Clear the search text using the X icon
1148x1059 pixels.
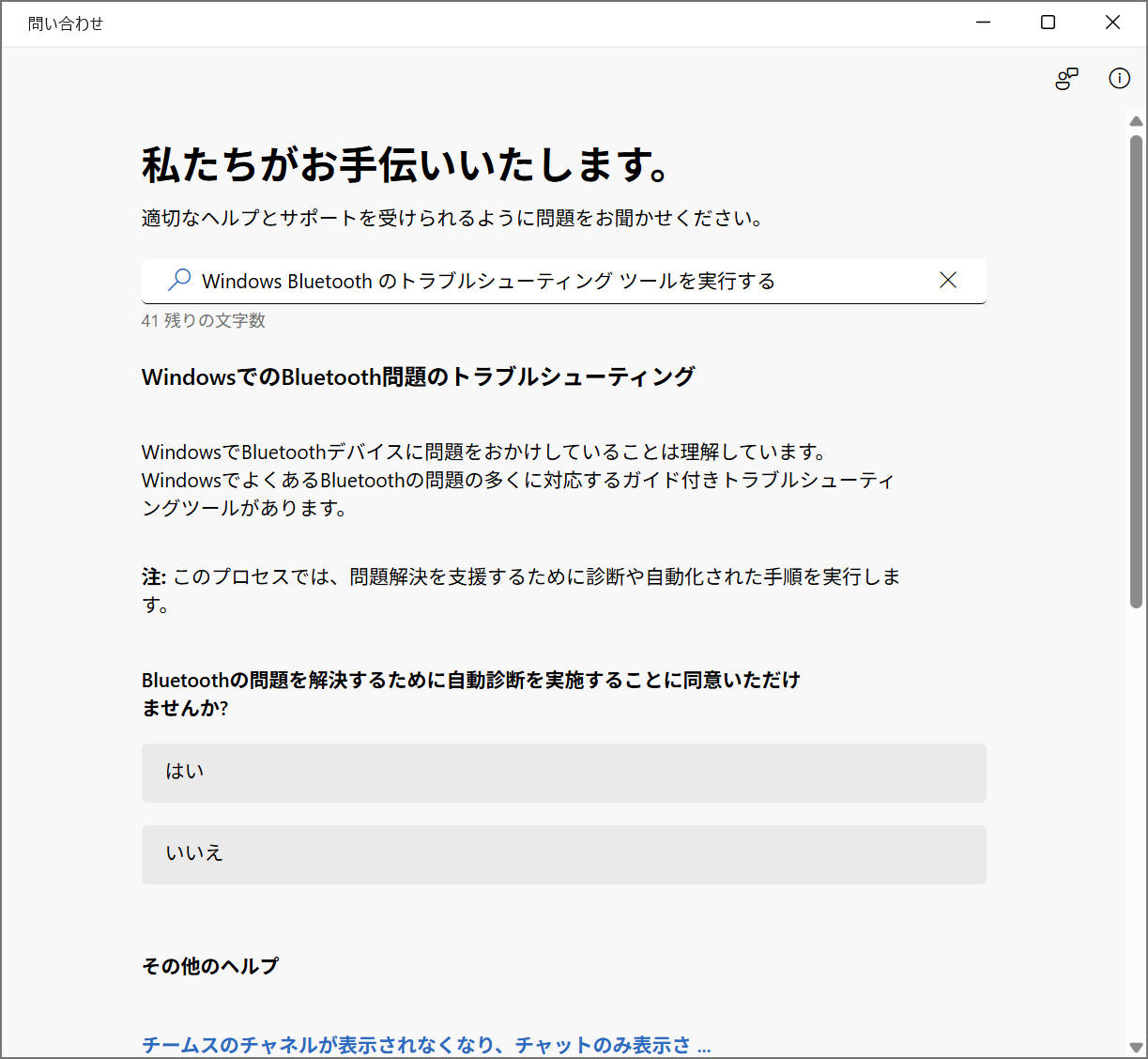948,280
